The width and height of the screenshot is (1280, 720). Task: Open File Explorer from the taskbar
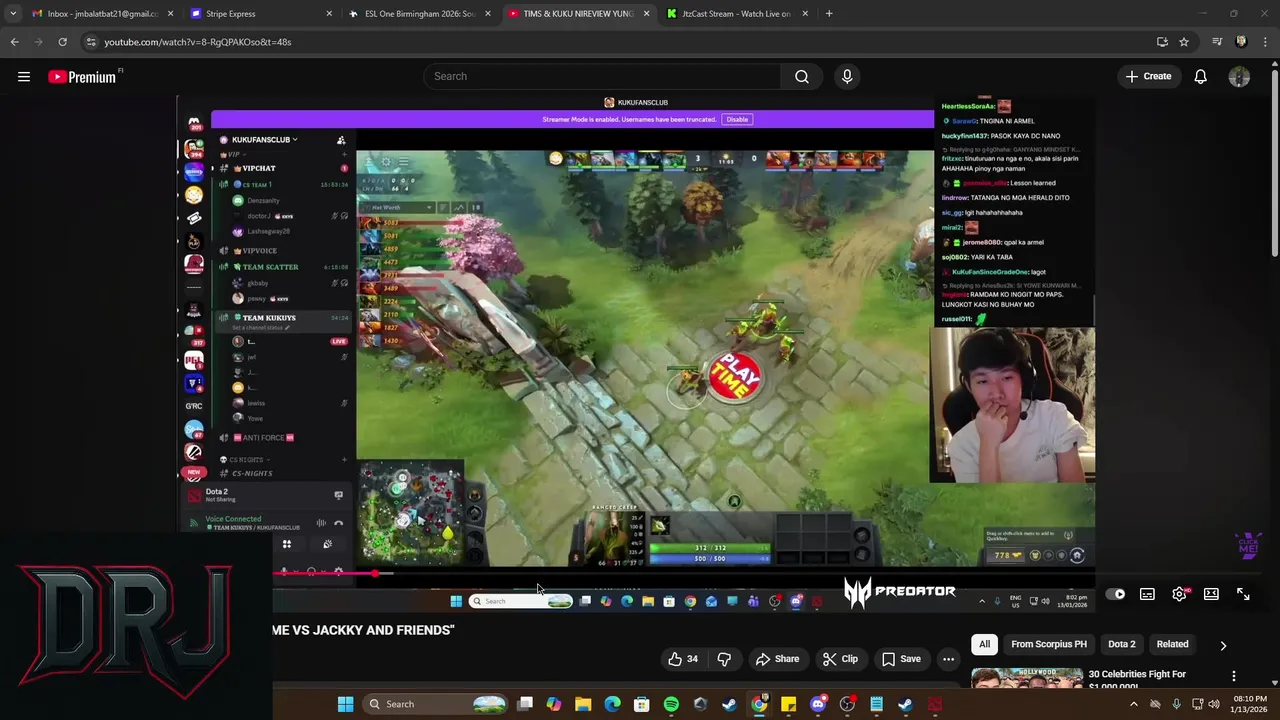(x=583, y=704)
